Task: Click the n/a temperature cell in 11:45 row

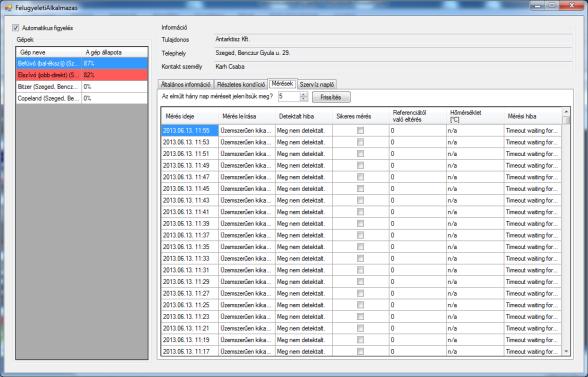Action: (x=475, y=189)
